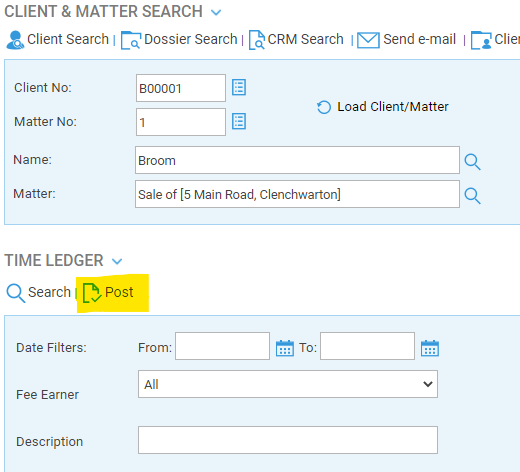Image resolution: width=520 pixels, height=472 pixels.
Task: Open the Fee Earner dropdown
Action: click(288, 384)
